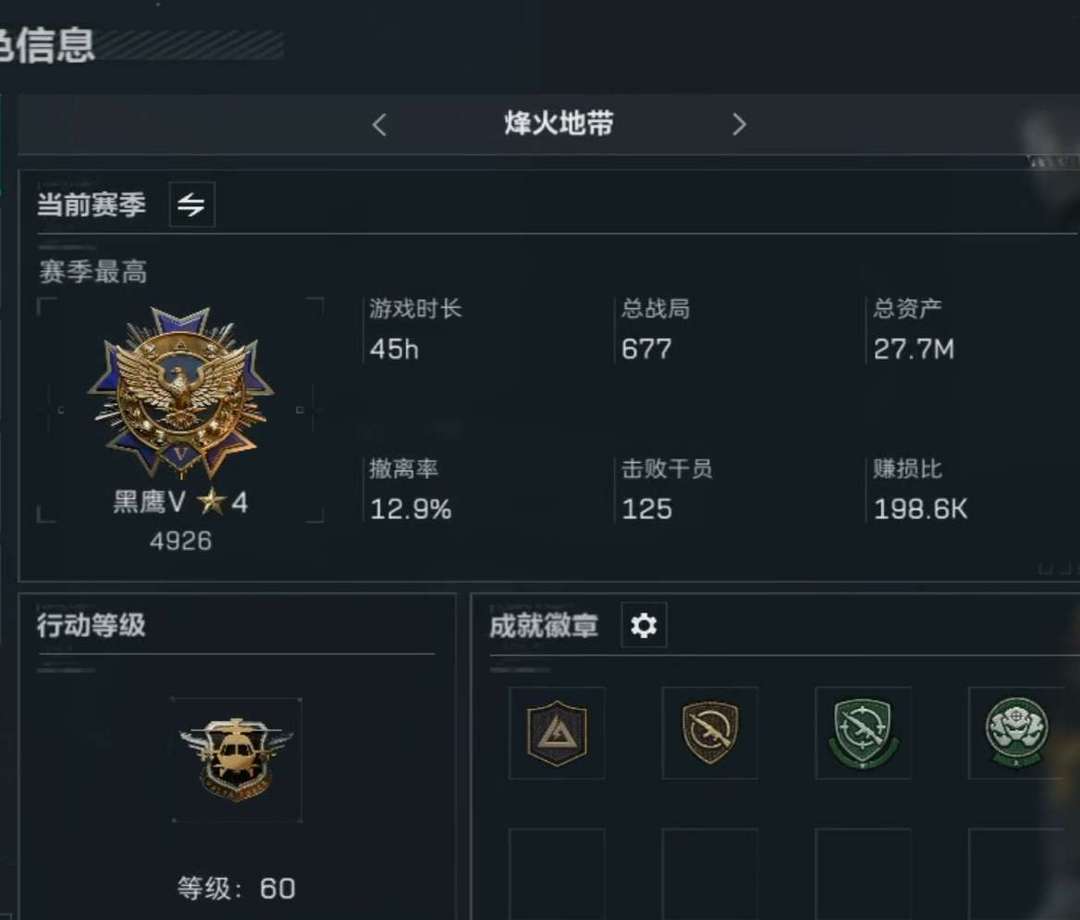Open the helicopter operation level badge
The width and height of the screenshot is (1080, 920).
click(236, 760)
